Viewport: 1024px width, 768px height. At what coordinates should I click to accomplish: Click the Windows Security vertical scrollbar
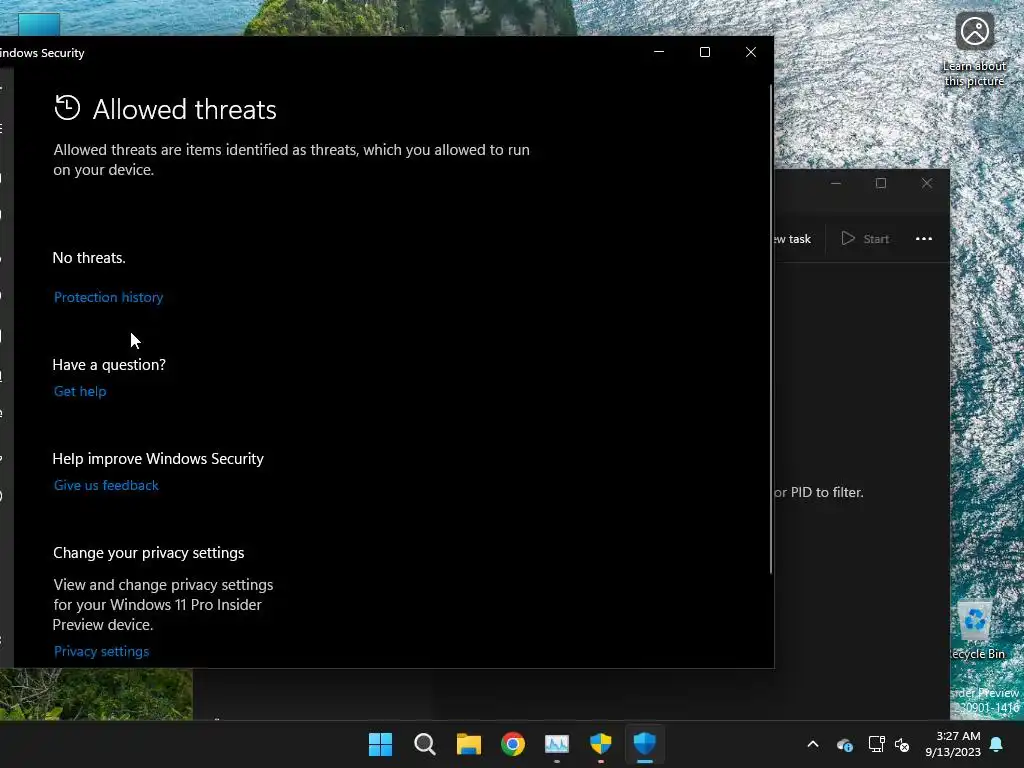tap(771, 329)
